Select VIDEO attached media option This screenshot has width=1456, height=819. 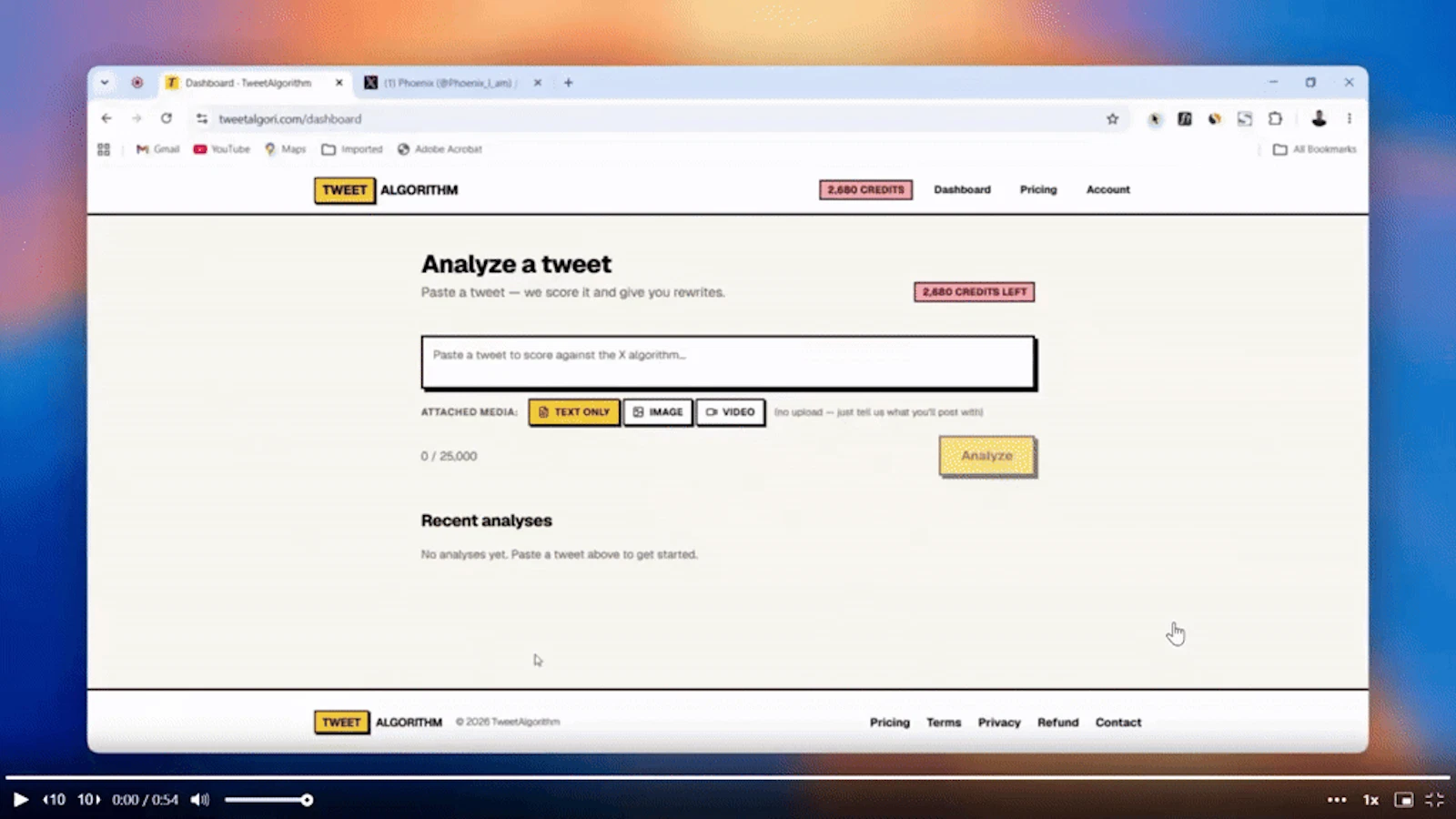[731, 412]
